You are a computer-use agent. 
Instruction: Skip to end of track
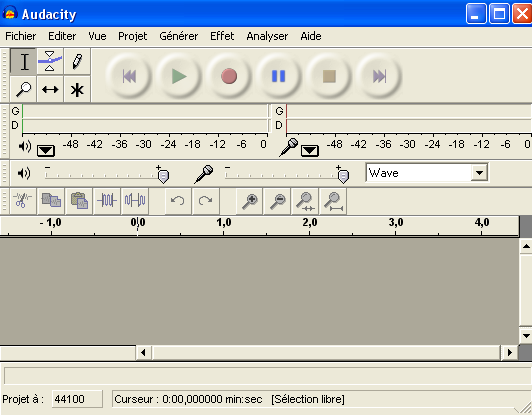pos(379,76)
